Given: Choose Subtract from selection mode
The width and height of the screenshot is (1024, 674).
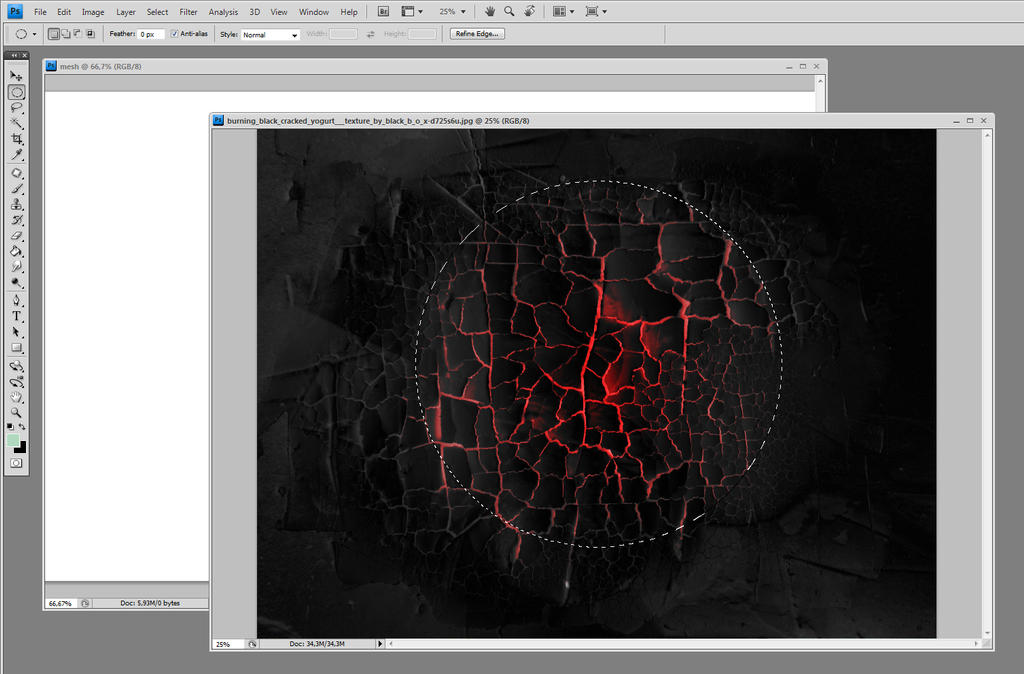Looking at the screenshot, I should point(78,34).
